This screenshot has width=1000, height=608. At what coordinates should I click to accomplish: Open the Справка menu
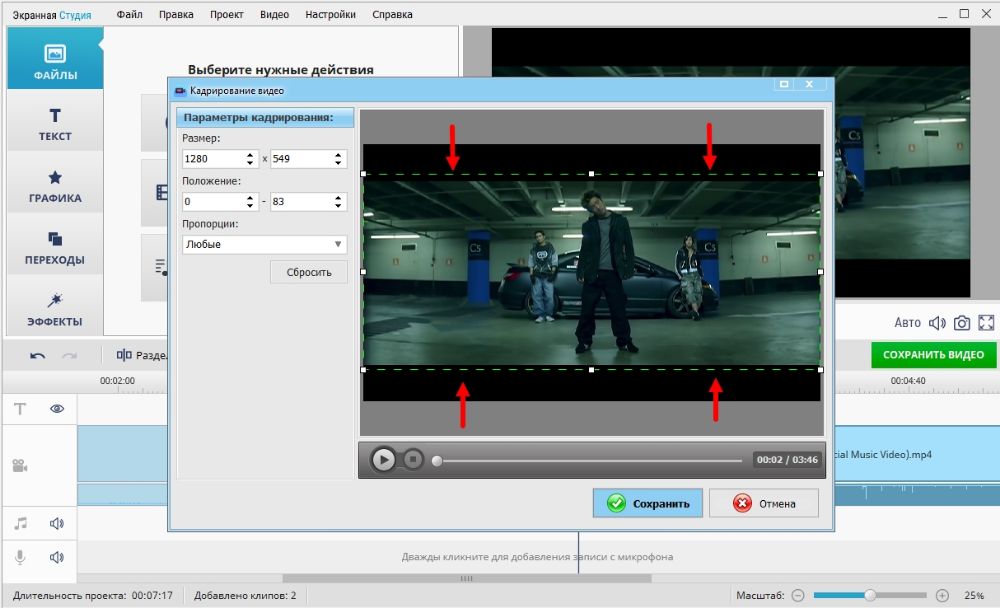coord(392,14)
